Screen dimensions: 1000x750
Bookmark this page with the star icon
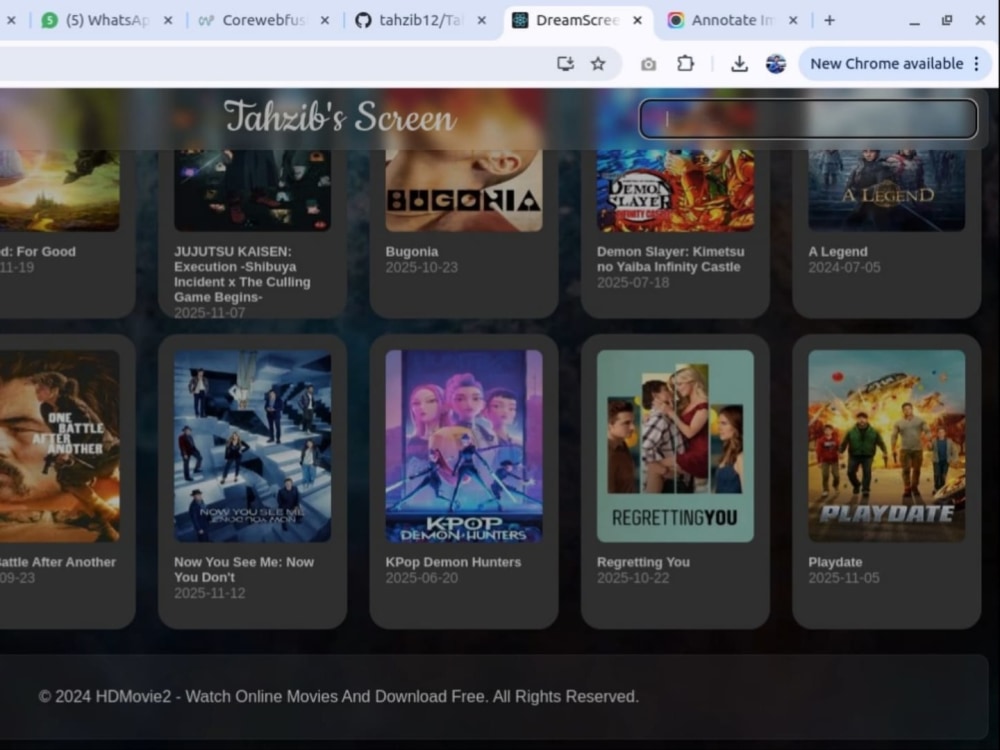598,63
